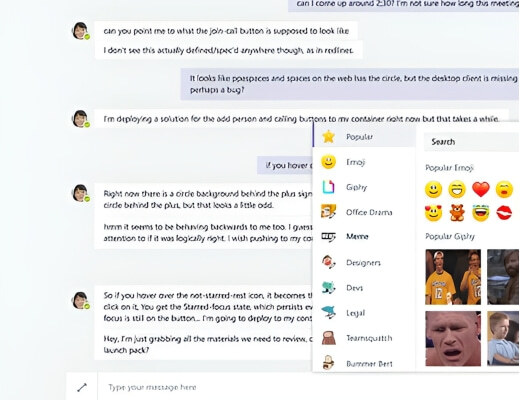Open the Meme category

tap(364, 237)
